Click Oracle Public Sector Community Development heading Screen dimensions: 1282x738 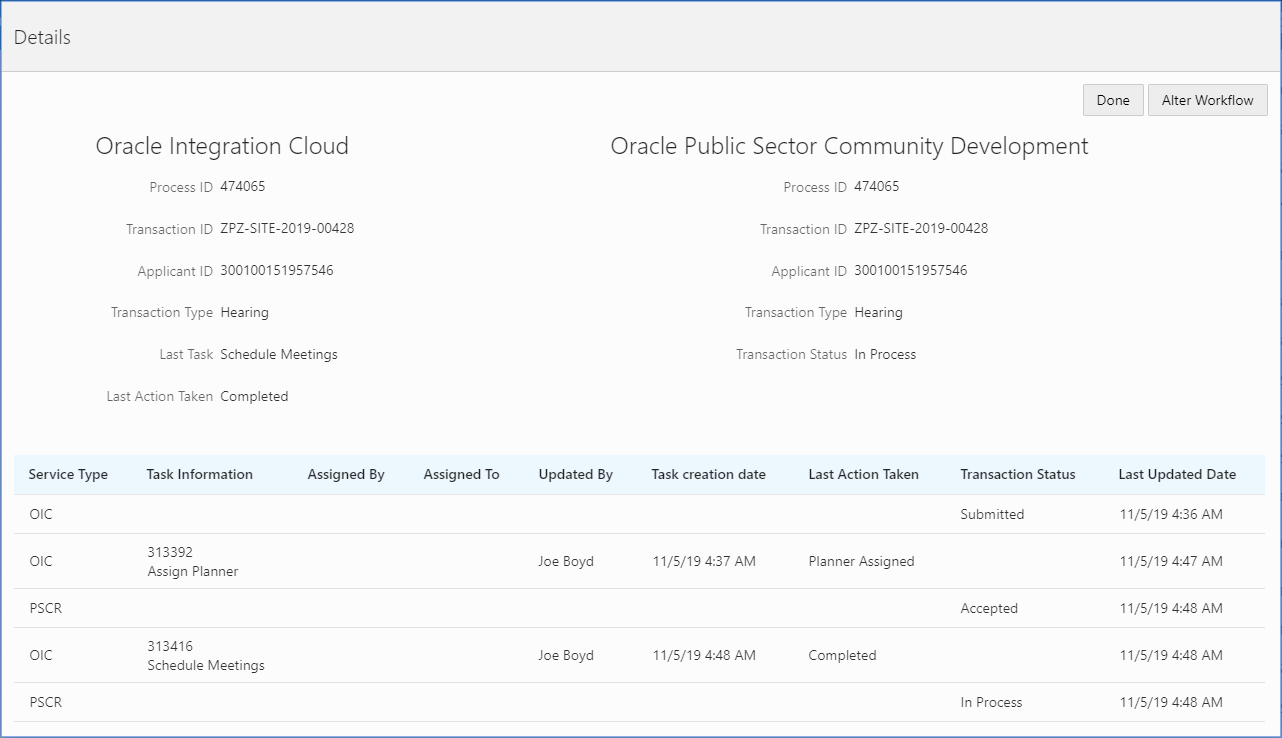(849, 146)
